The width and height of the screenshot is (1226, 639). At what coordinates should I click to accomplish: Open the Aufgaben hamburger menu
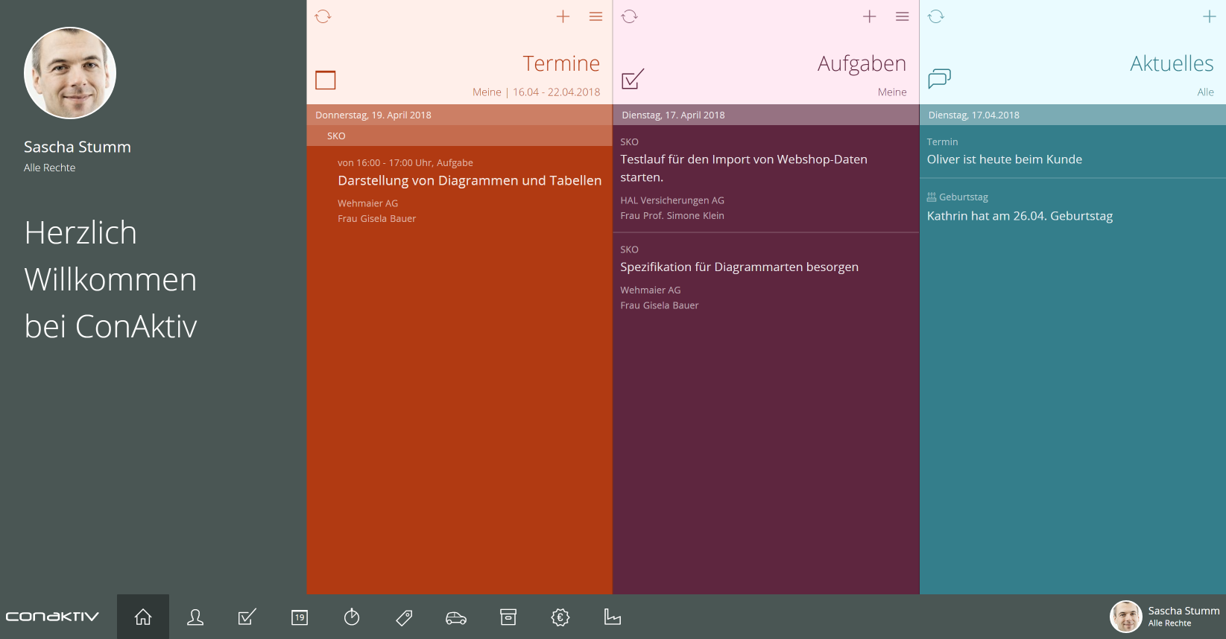[x=902, y=16]
